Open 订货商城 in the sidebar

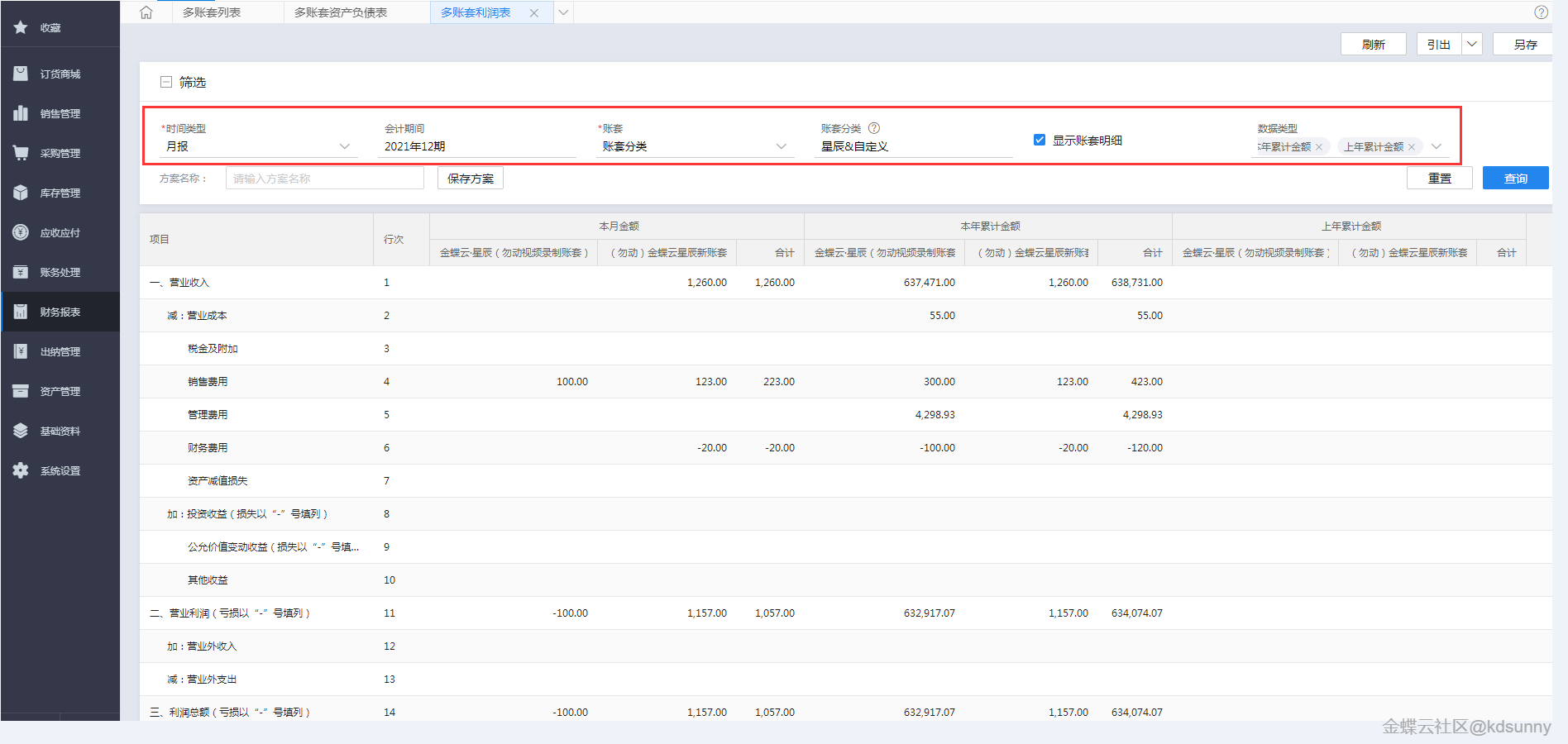coord(60,74)
